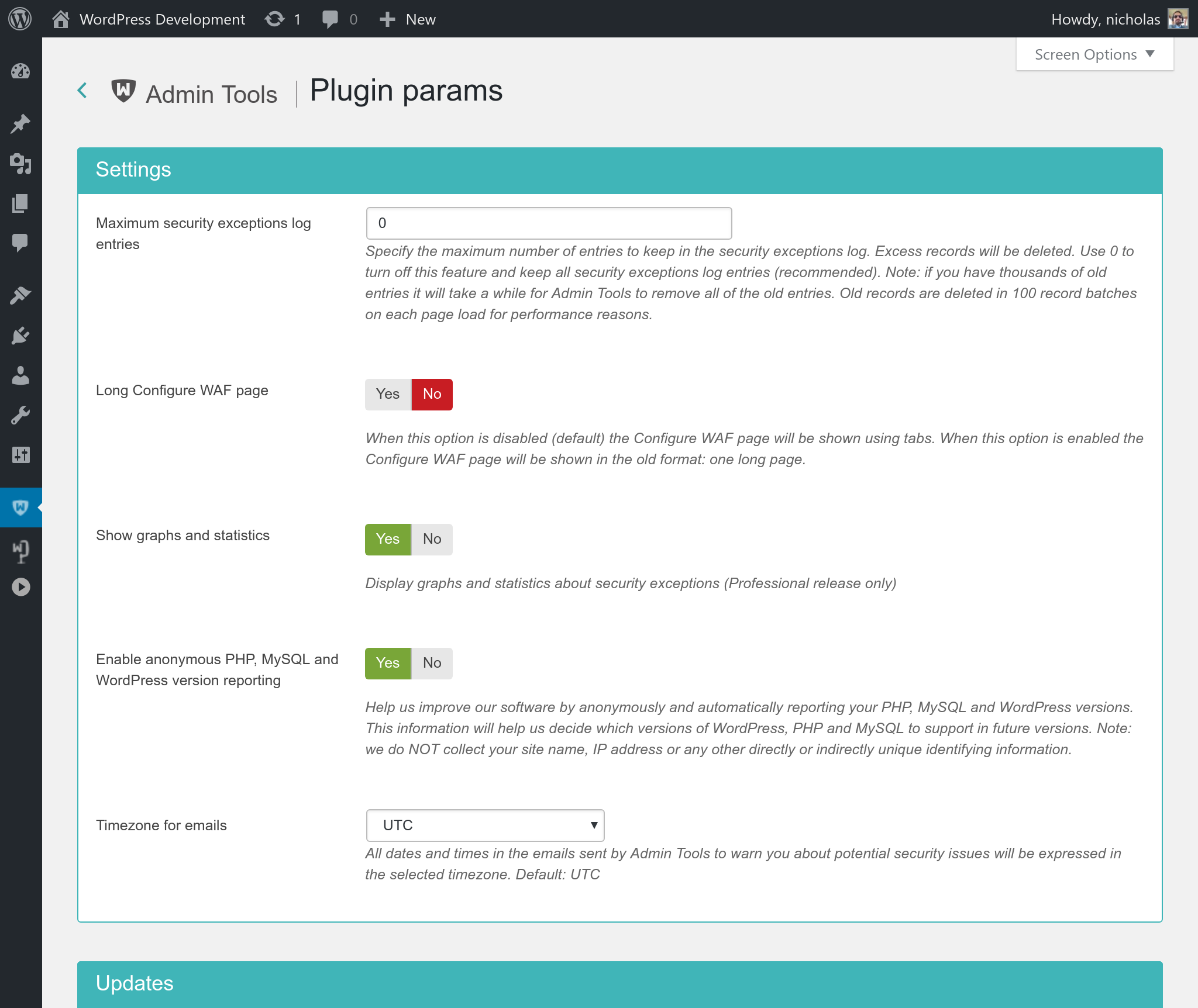Open the Timezone for emails dropdown
Screen dimensions: 1198x1008
(485, 826)
